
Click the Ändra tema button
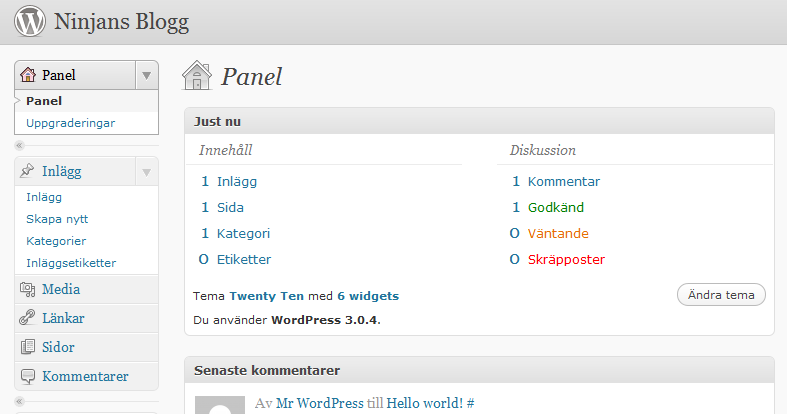click(x=721, y=295)
